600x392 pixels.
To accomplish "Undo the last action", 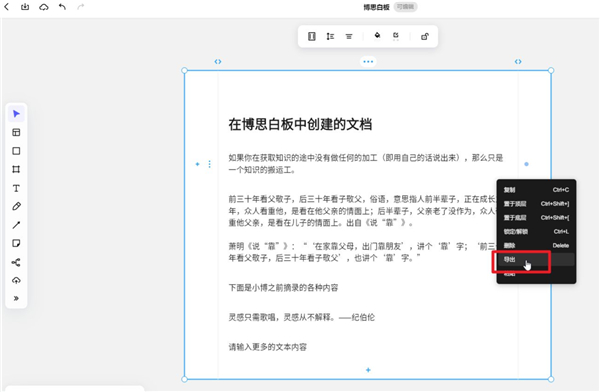I will (62, 7).
